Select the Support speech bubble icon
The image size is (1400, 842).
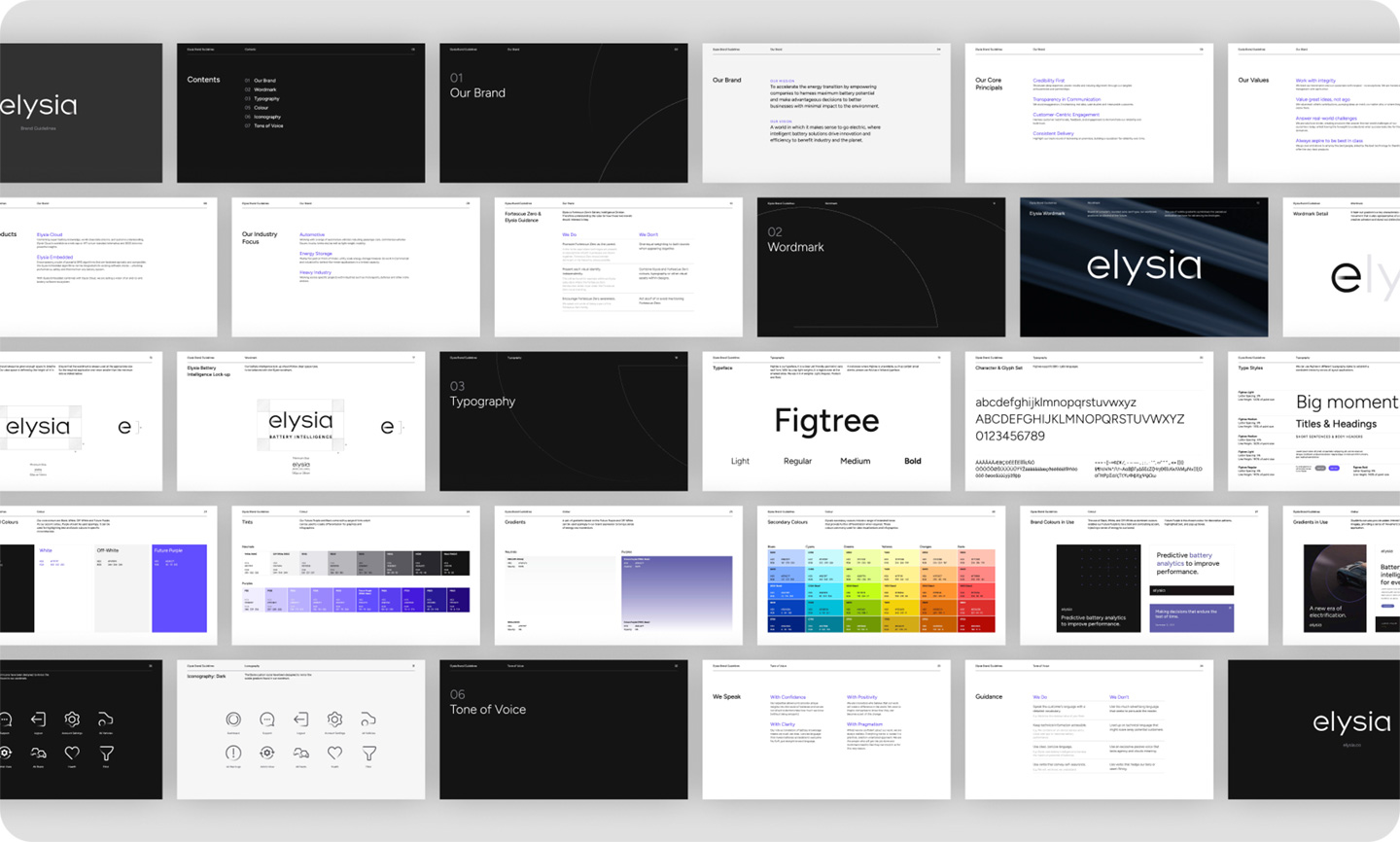click(x=267, y=719)
